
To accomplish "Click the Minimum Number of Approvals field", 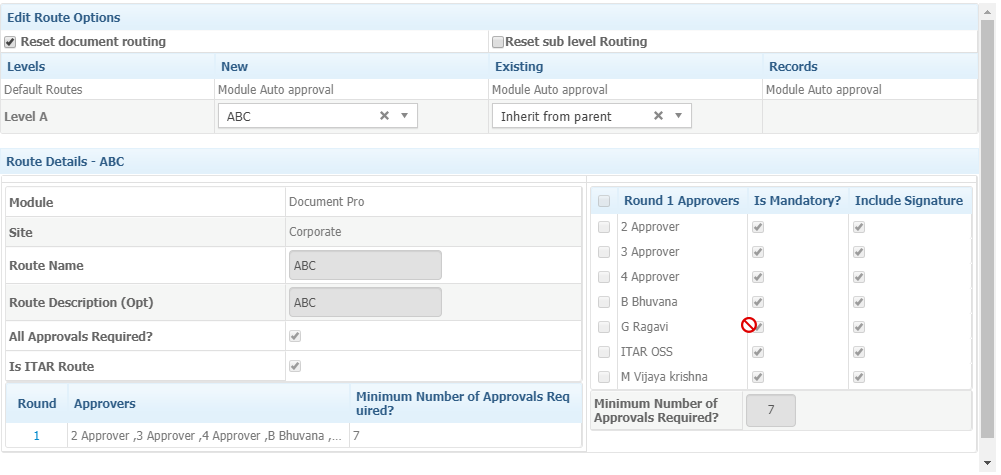I will pyautogui.click(x=771, y=411).
